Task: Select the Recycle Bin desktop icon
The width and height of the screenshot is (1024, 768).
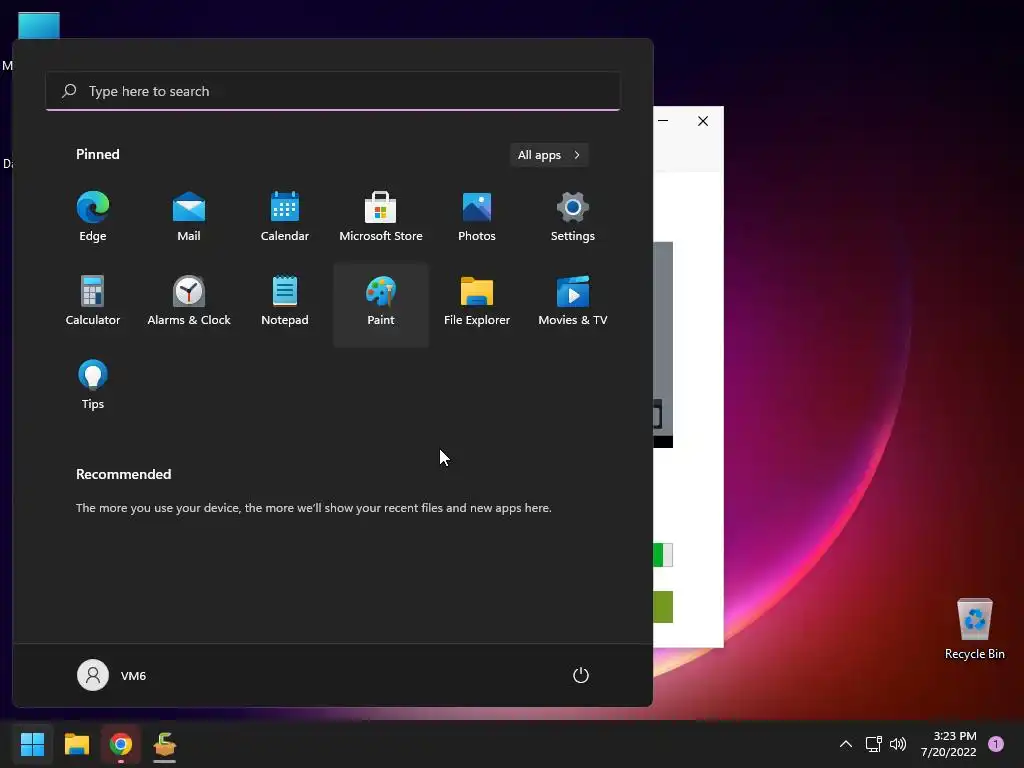Action: 974,629
